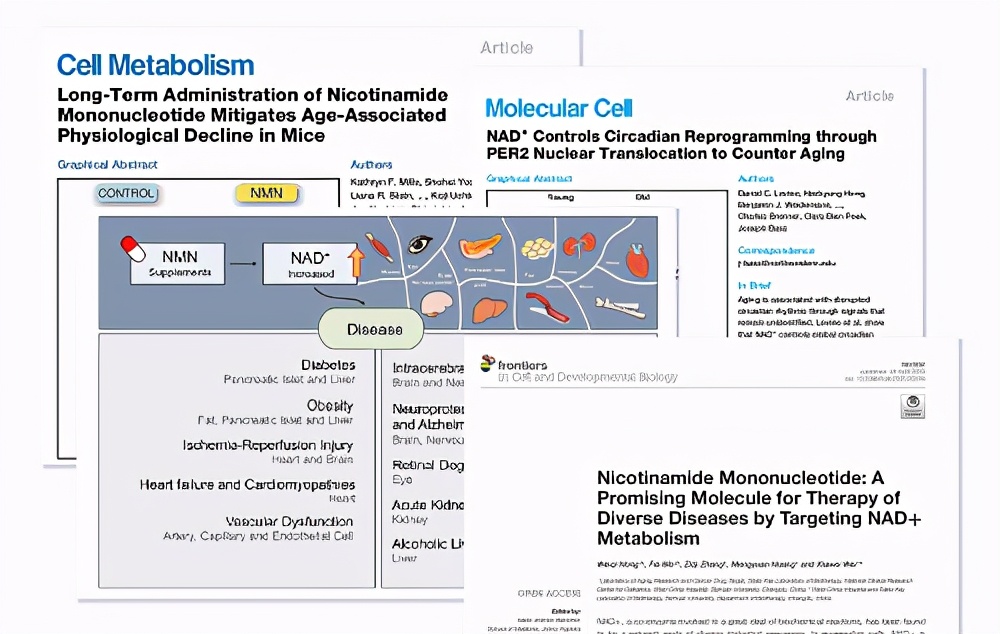Click the frontiers wordmark text
The image size is (1000, 634).
(522, 365)
